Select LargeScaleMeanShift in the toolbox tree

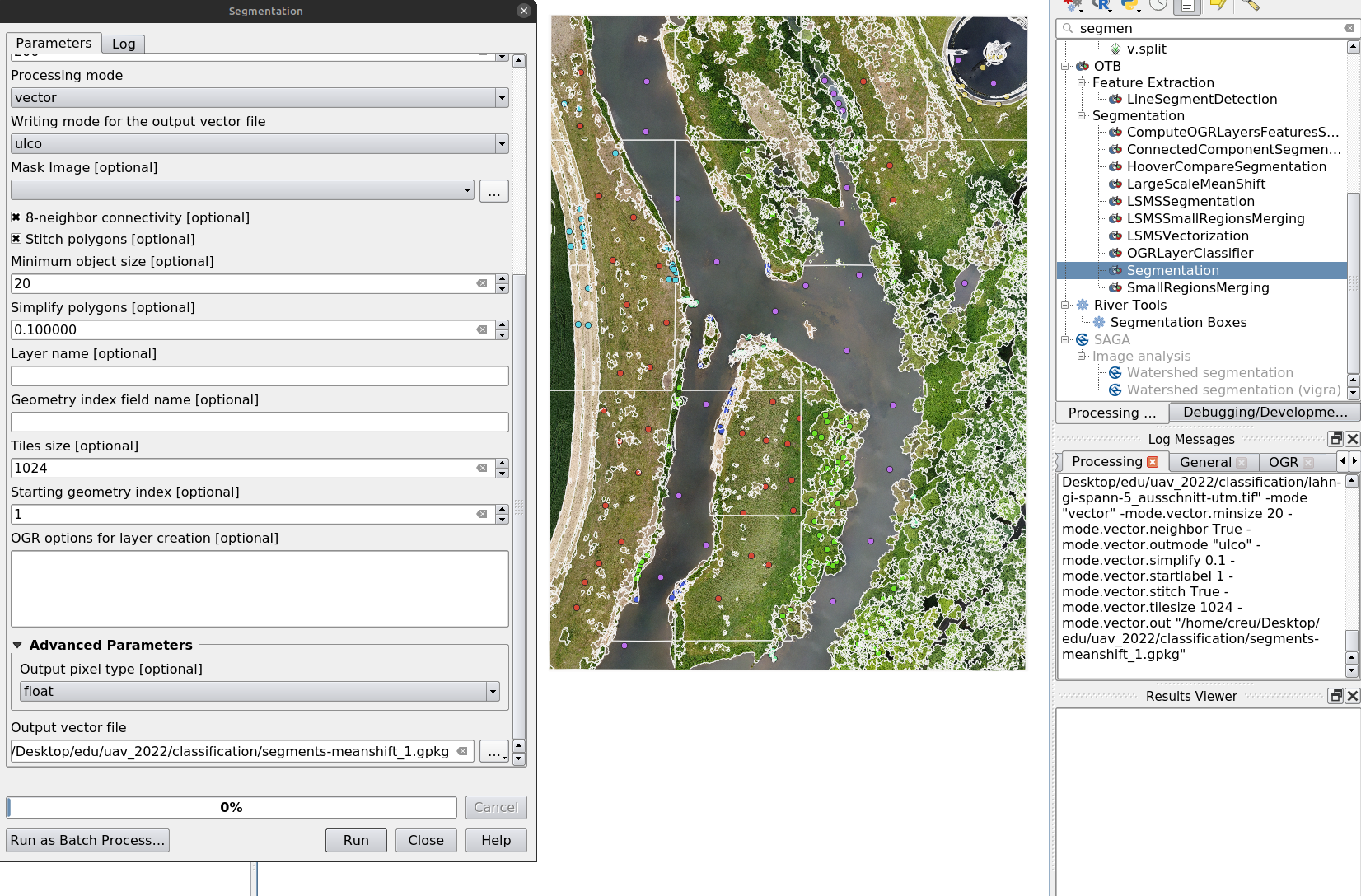[x=1195, y=184]
